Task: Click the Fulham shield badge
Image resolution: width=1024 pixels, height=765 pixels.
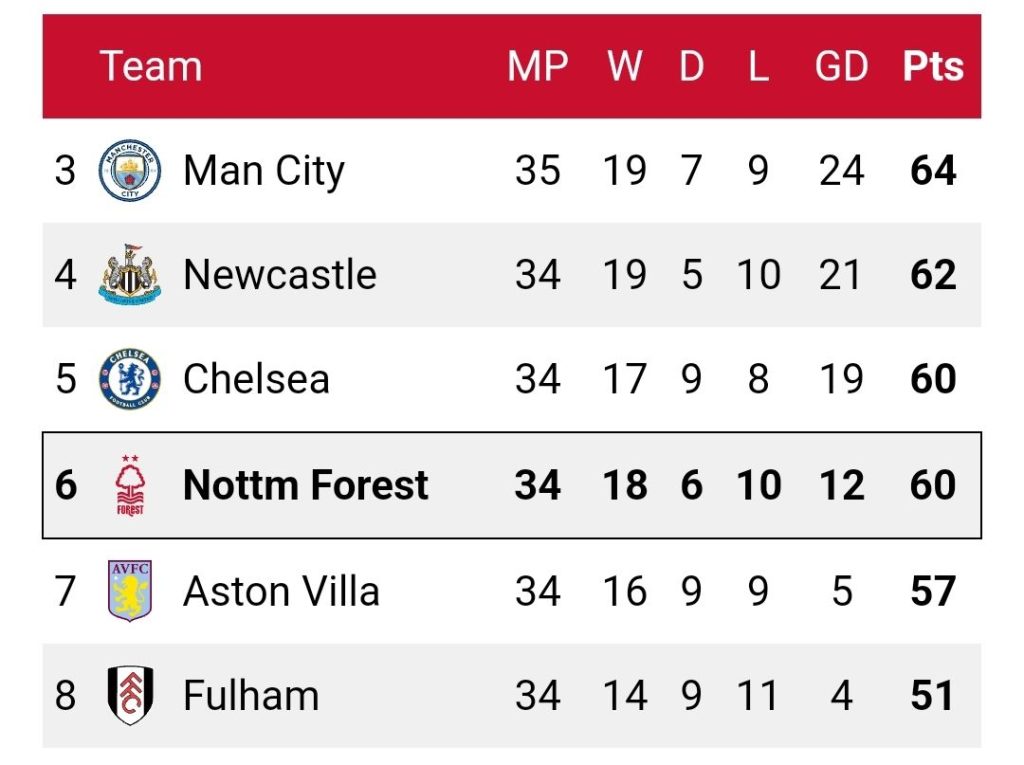Action: pos(130,695)
